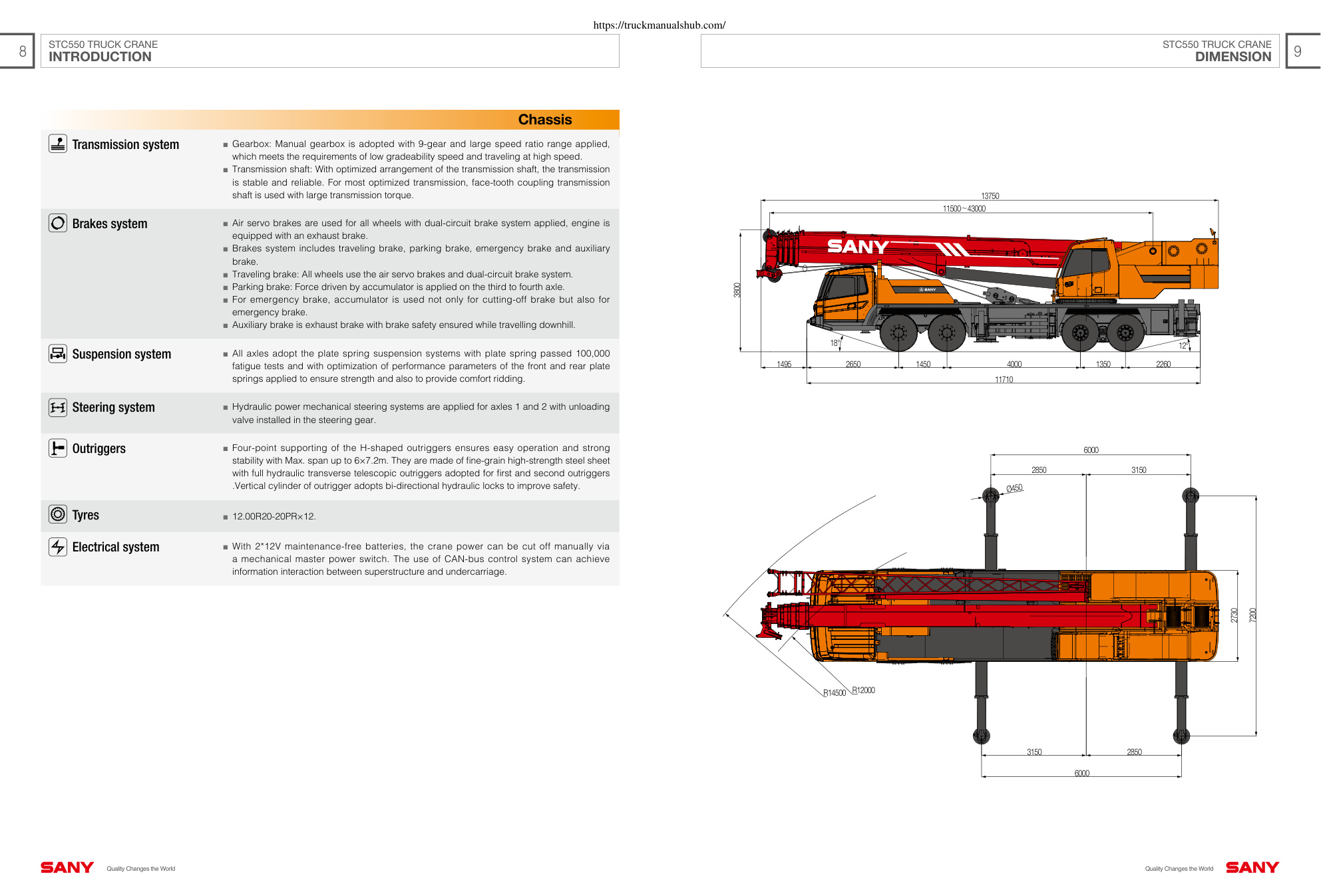Click the DIMENSION page title
Image resolution: width=1321 pixels, height=896 pixels.
pos(1233,57)
